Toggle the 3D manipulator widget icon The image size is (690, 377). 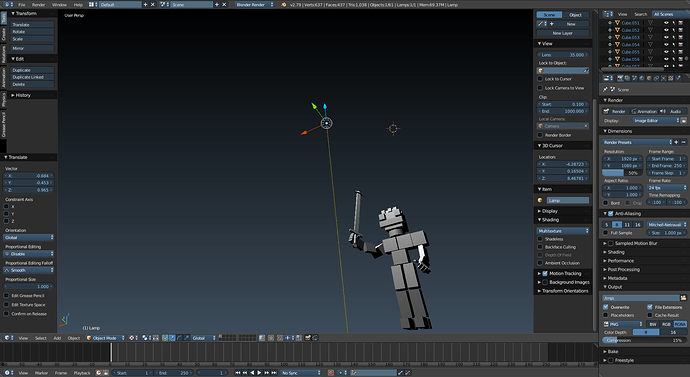(x=165, y=338)
